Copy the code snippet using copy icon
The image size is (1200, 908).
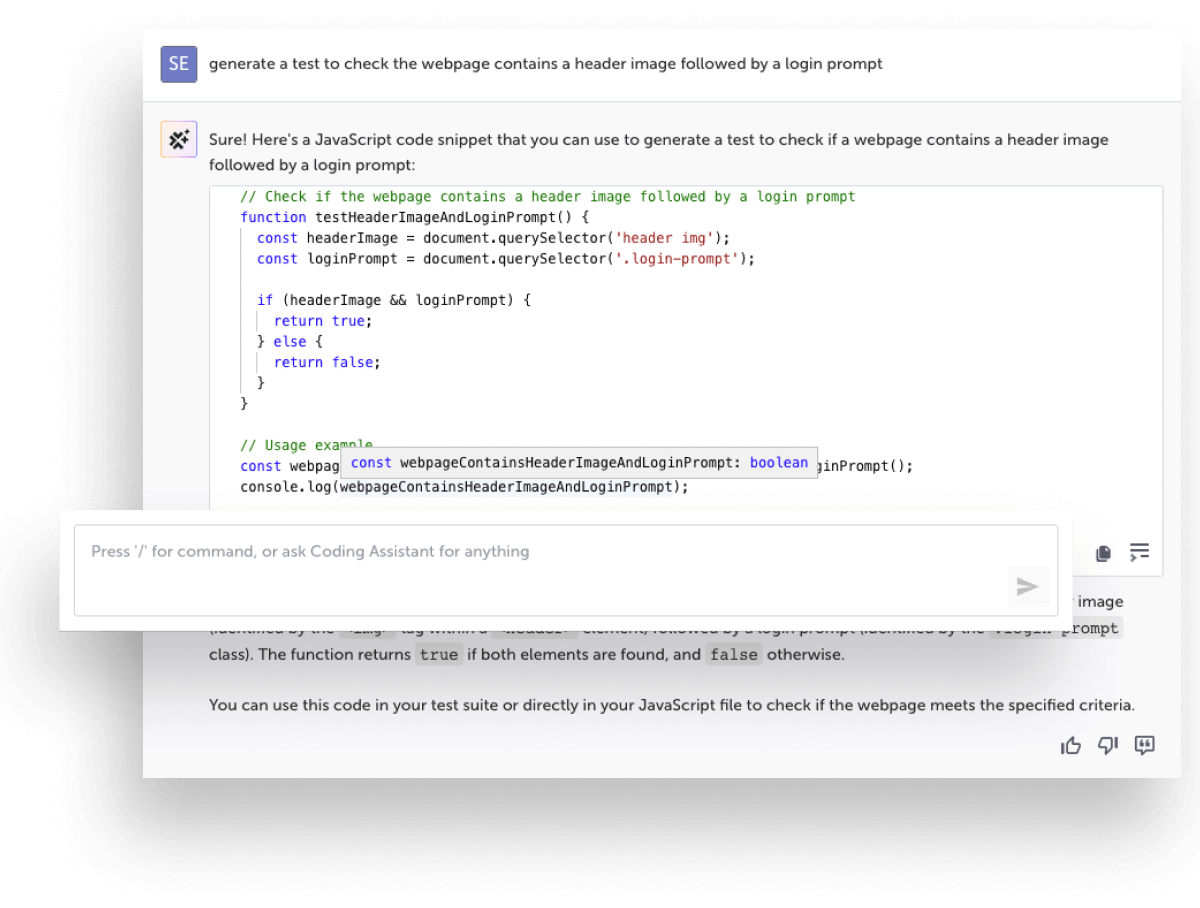pyautogui.click(x=1103, y=552)
